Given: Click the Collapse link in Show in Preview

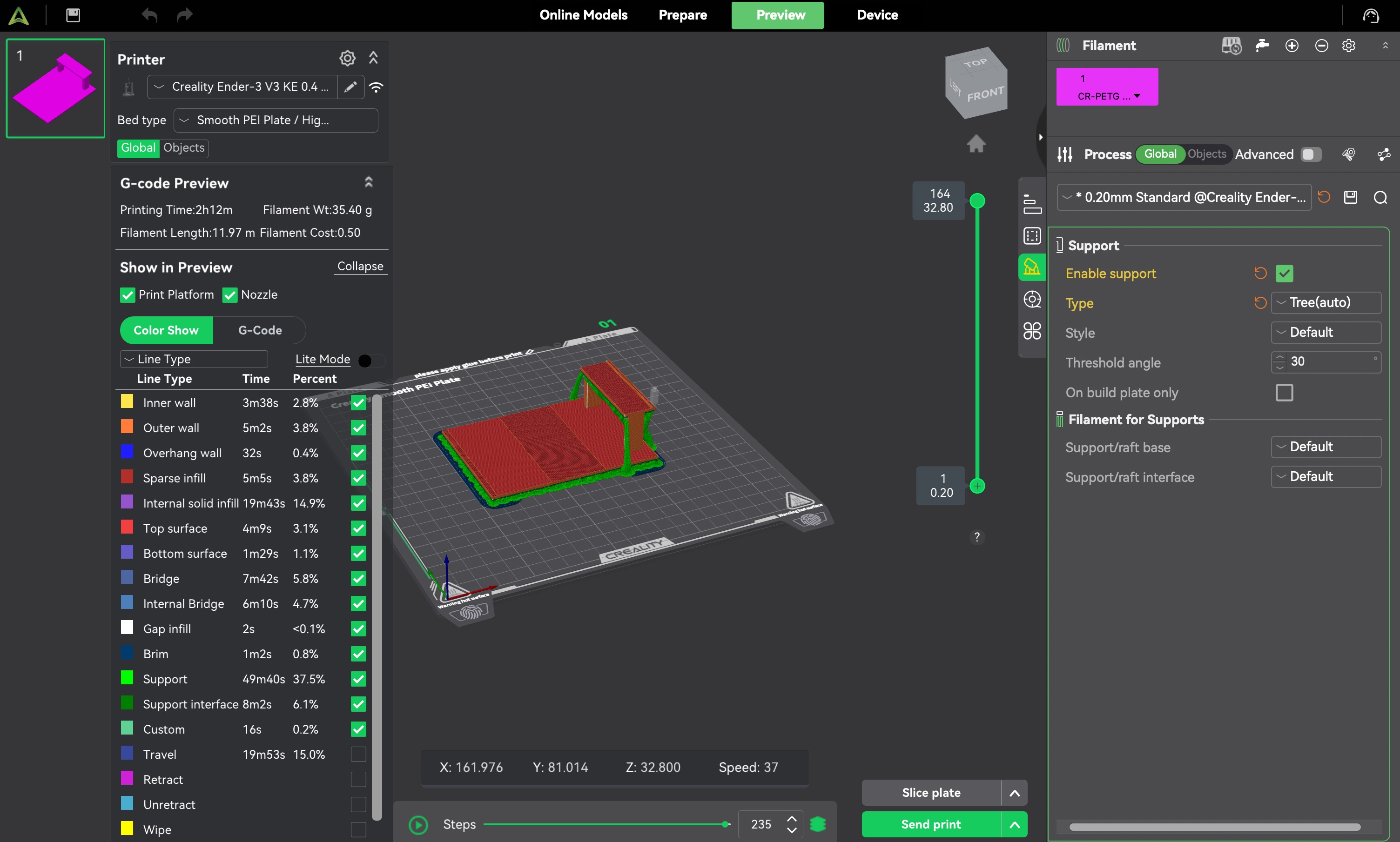Looking at the screenshot, I should tap(360, 266).
